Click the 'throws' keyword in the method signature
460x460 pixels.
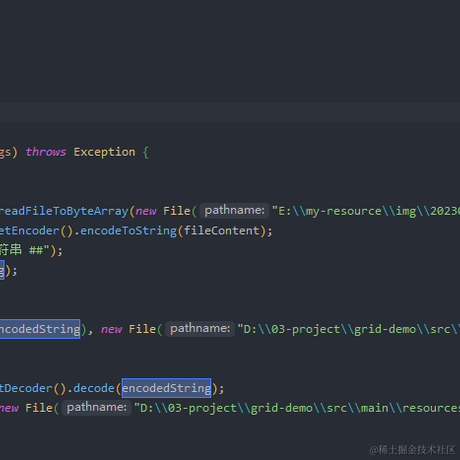click(x=46, y=152)
